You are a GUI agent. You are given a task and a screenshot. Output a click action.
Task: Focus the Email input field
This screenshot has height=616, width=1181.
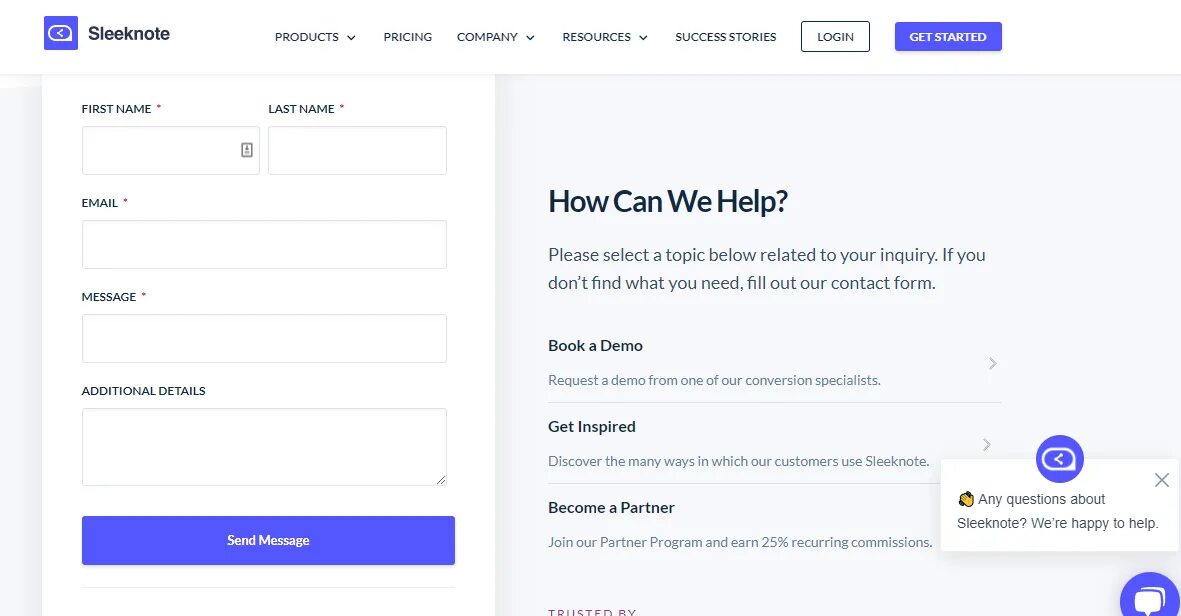pyautogui.click(x=264, y=245)
